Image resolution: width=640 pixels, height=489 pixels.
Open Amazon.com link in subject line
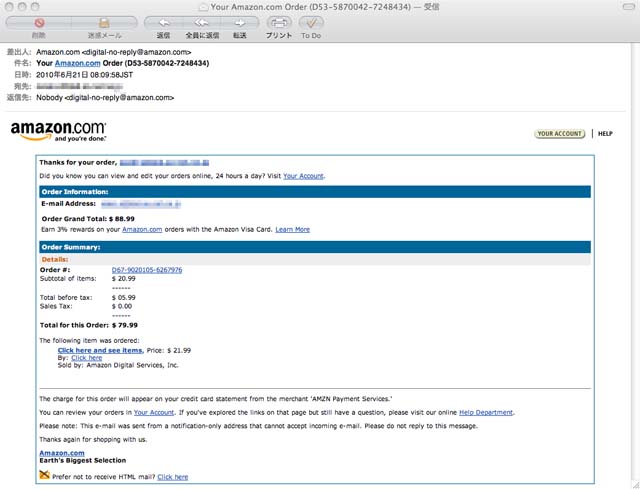(78, 63)
